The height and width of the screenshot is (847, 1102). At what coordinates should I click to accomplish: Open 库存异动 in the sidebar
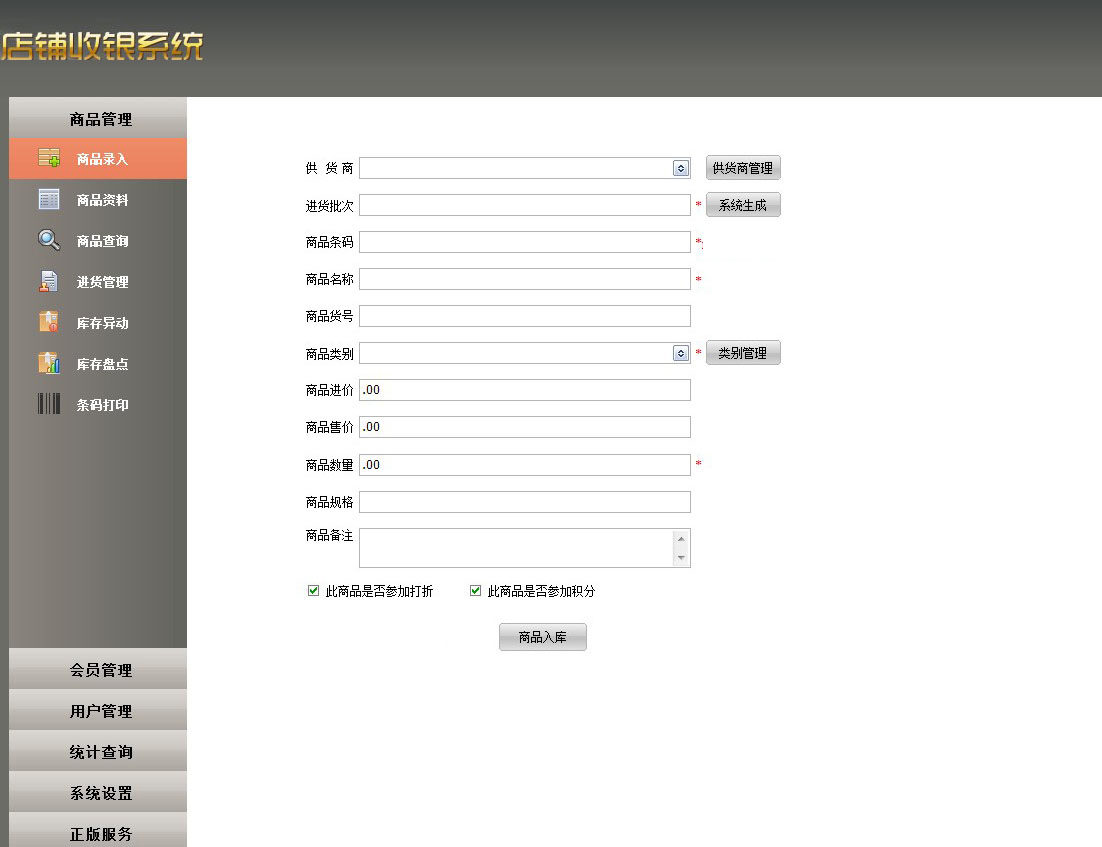click(x=98, y=323)
